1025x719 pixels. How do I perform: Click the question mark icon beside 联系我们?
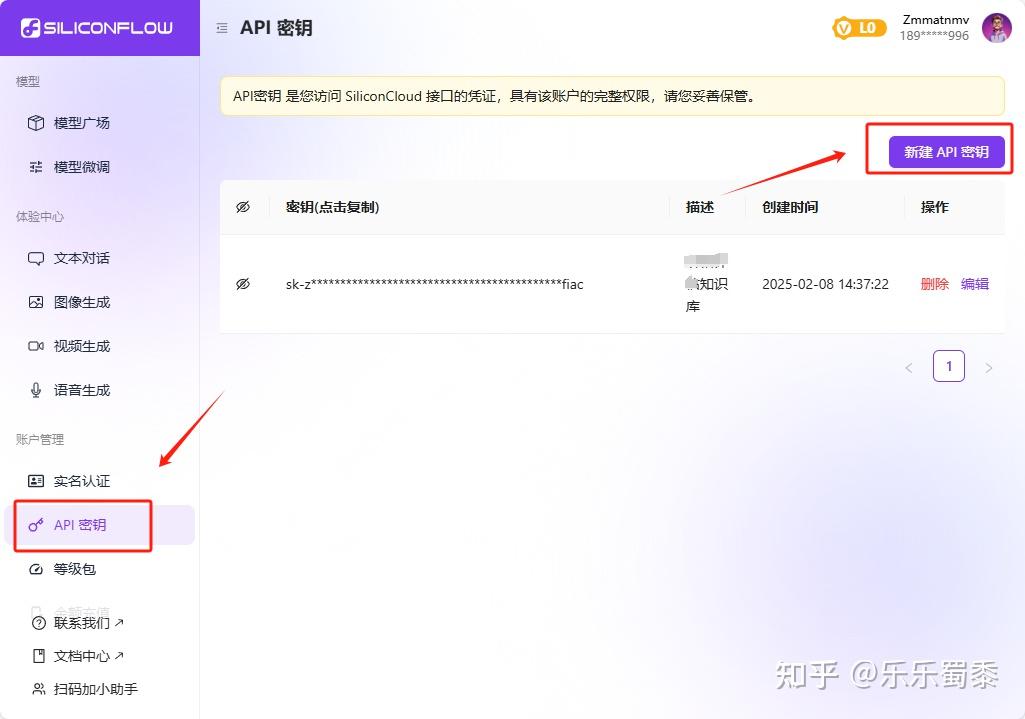[39, 623]
